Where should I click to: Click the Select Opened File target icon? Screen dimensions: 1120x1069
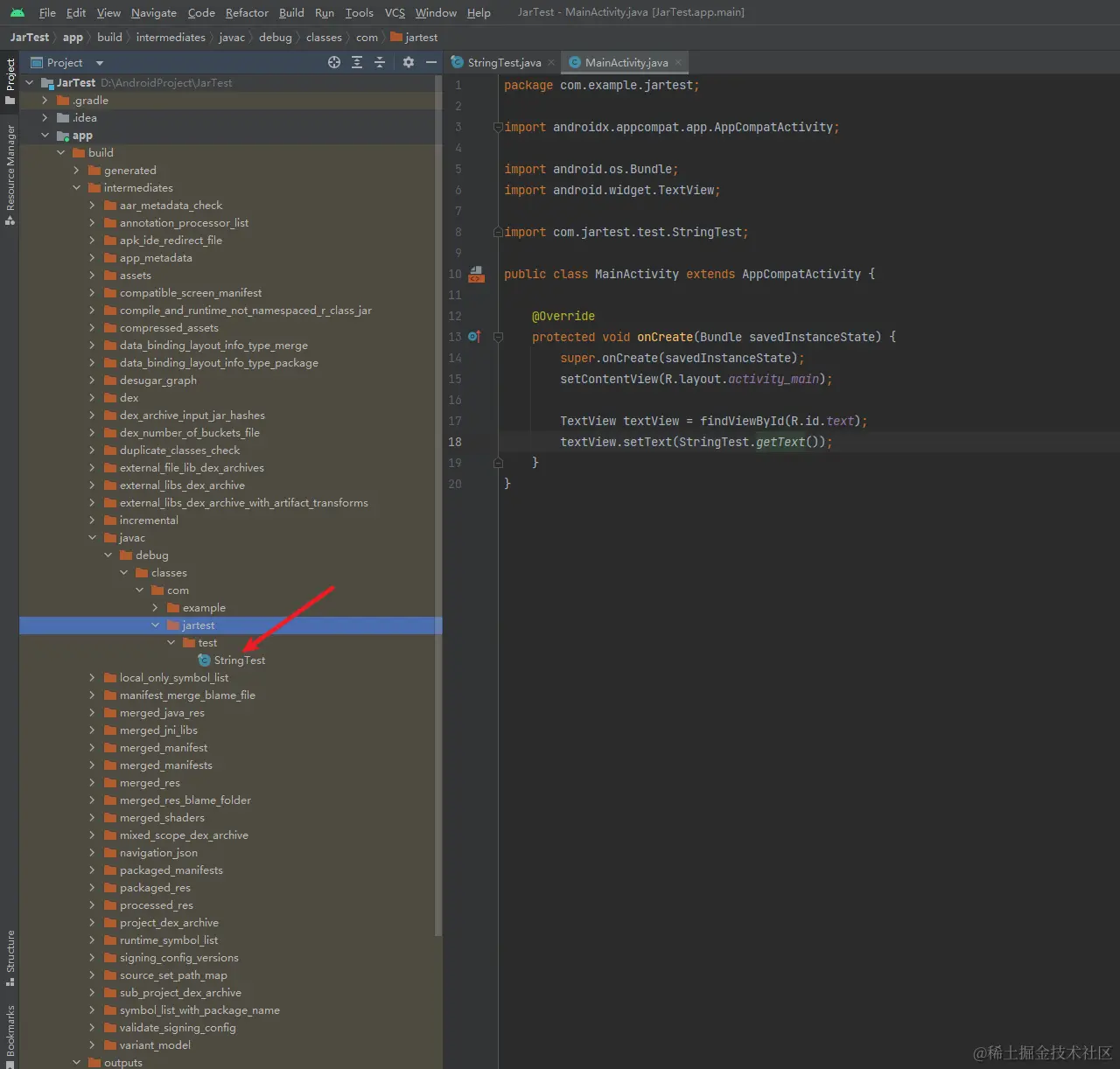(x=333, y=62)
